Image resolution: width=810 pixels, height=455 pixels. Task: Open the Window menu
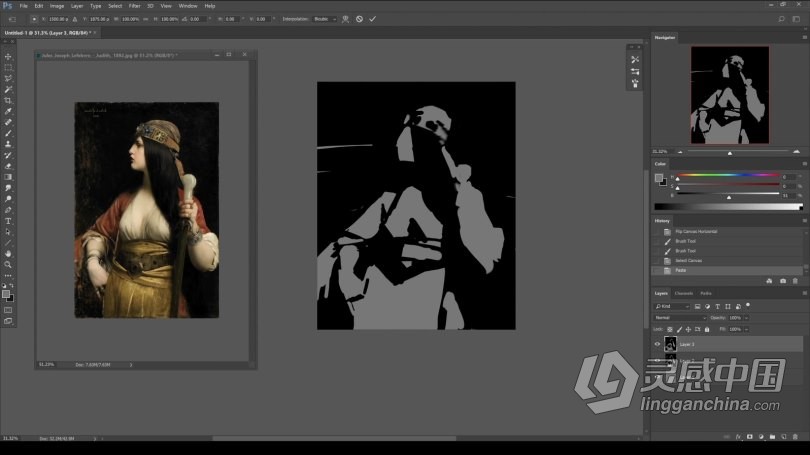point(188,6)
